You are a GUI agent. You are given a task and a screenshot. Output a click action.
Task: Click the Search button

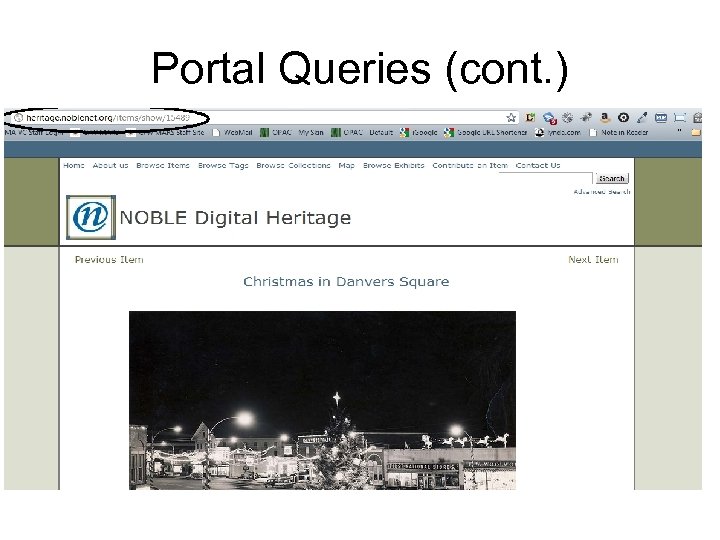click(612, 178)
